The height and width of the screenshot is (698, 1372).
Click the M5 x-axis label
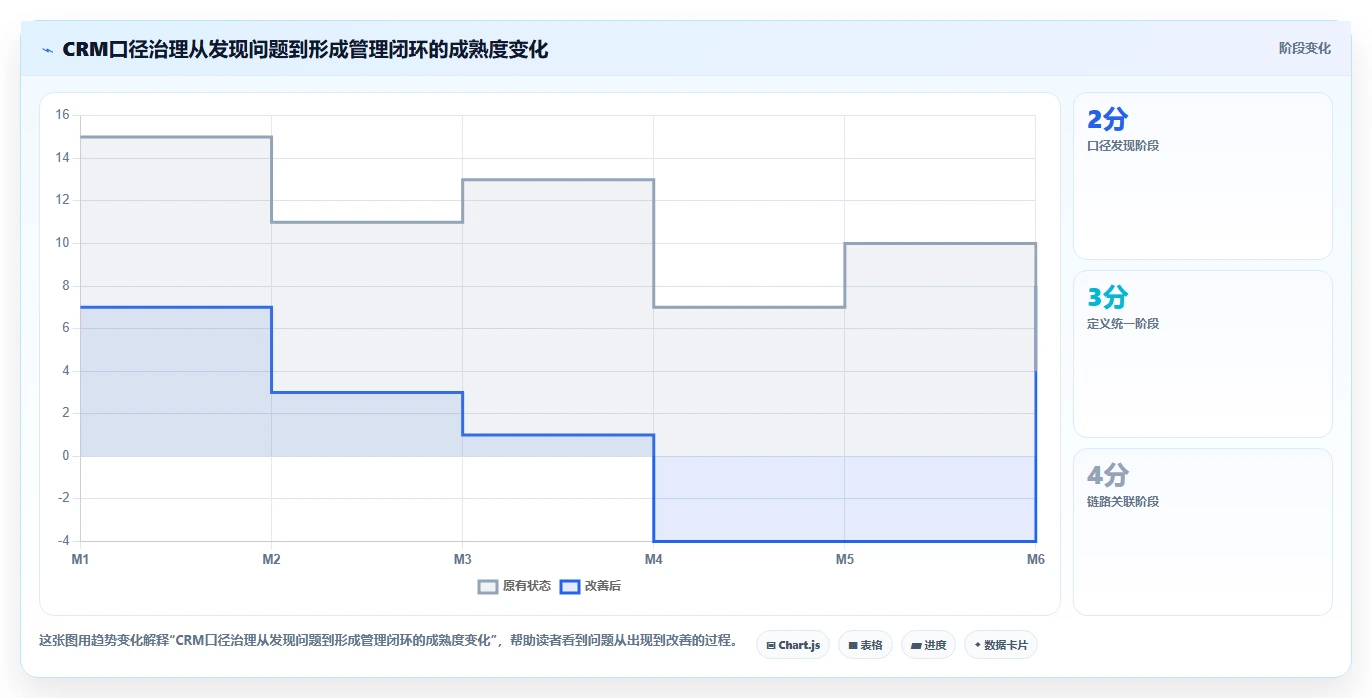click(x=845, y=559)
